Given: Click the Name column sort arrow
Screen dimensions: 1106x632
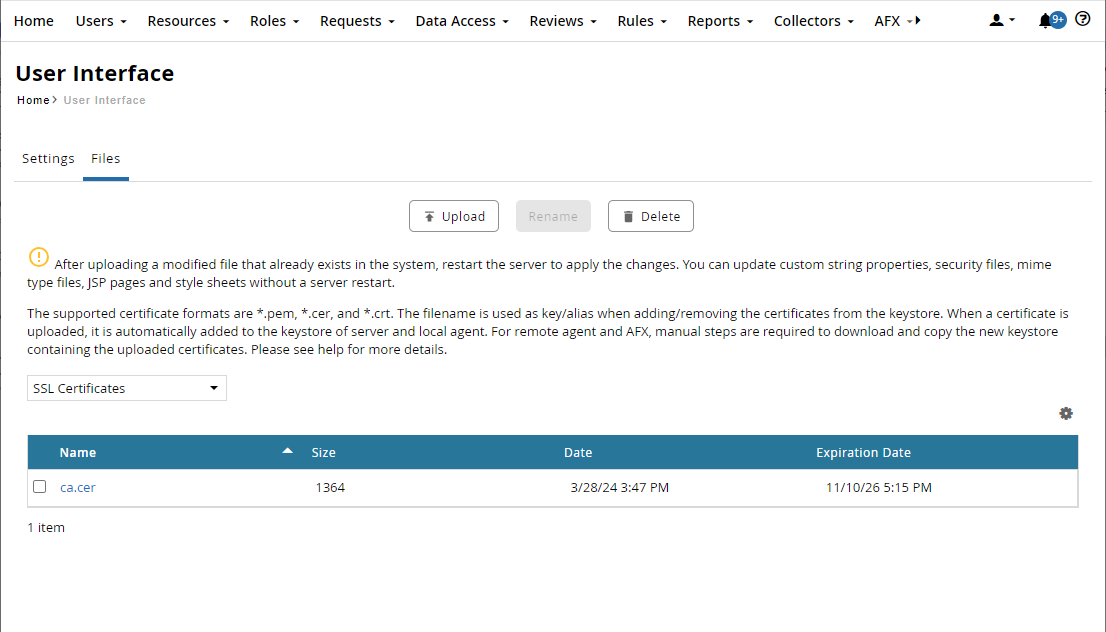Looking at the screenshot, I should (x=288, y=452).
